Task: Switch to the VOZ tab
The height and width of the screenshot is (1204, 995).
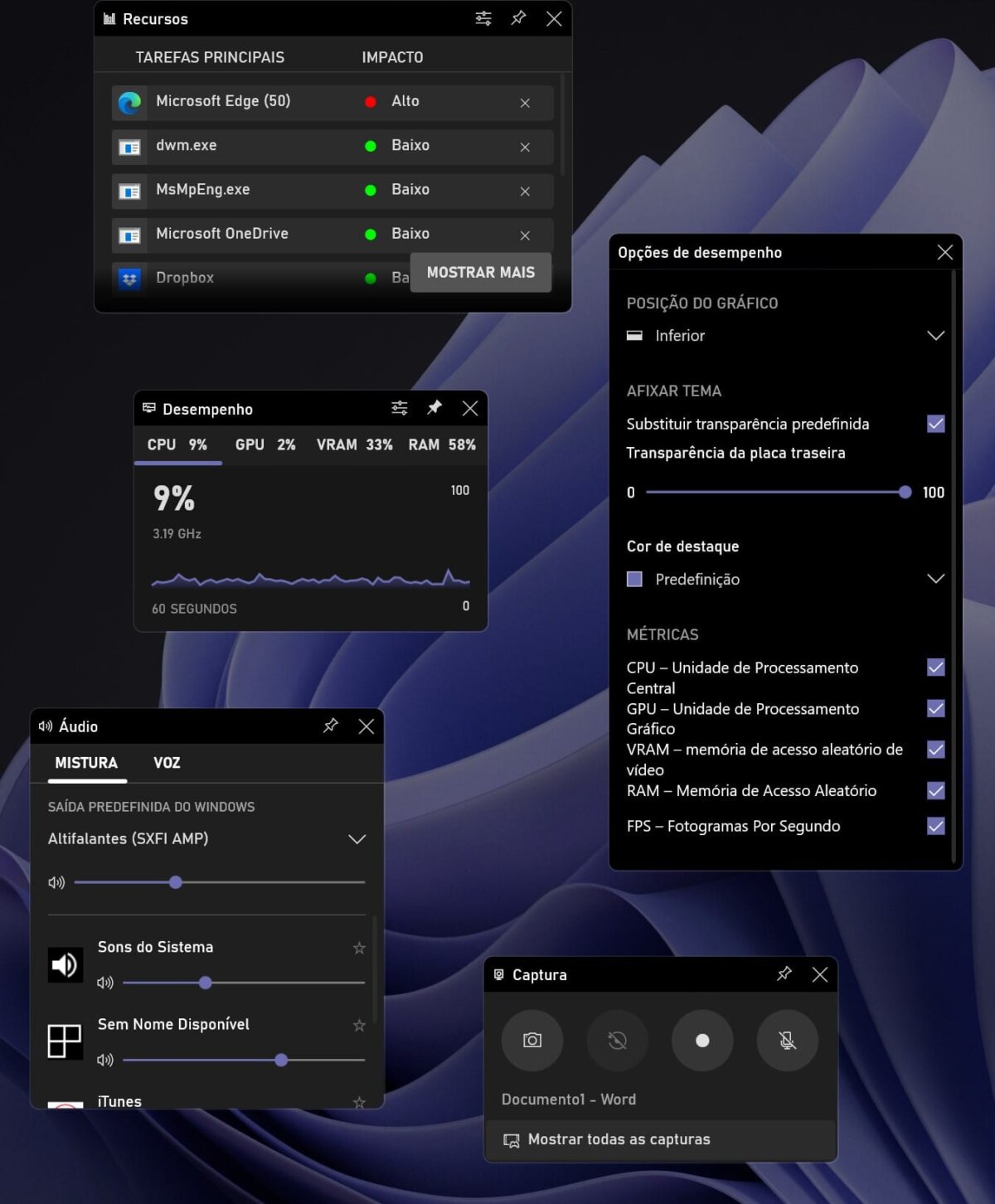Action: 167,763
